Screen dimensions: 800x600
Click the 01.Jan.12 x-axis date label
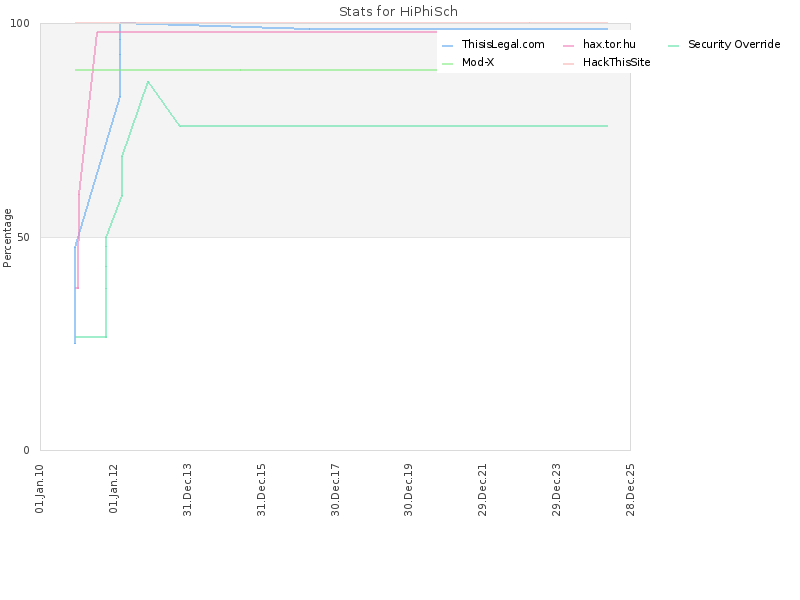[114, 489]
